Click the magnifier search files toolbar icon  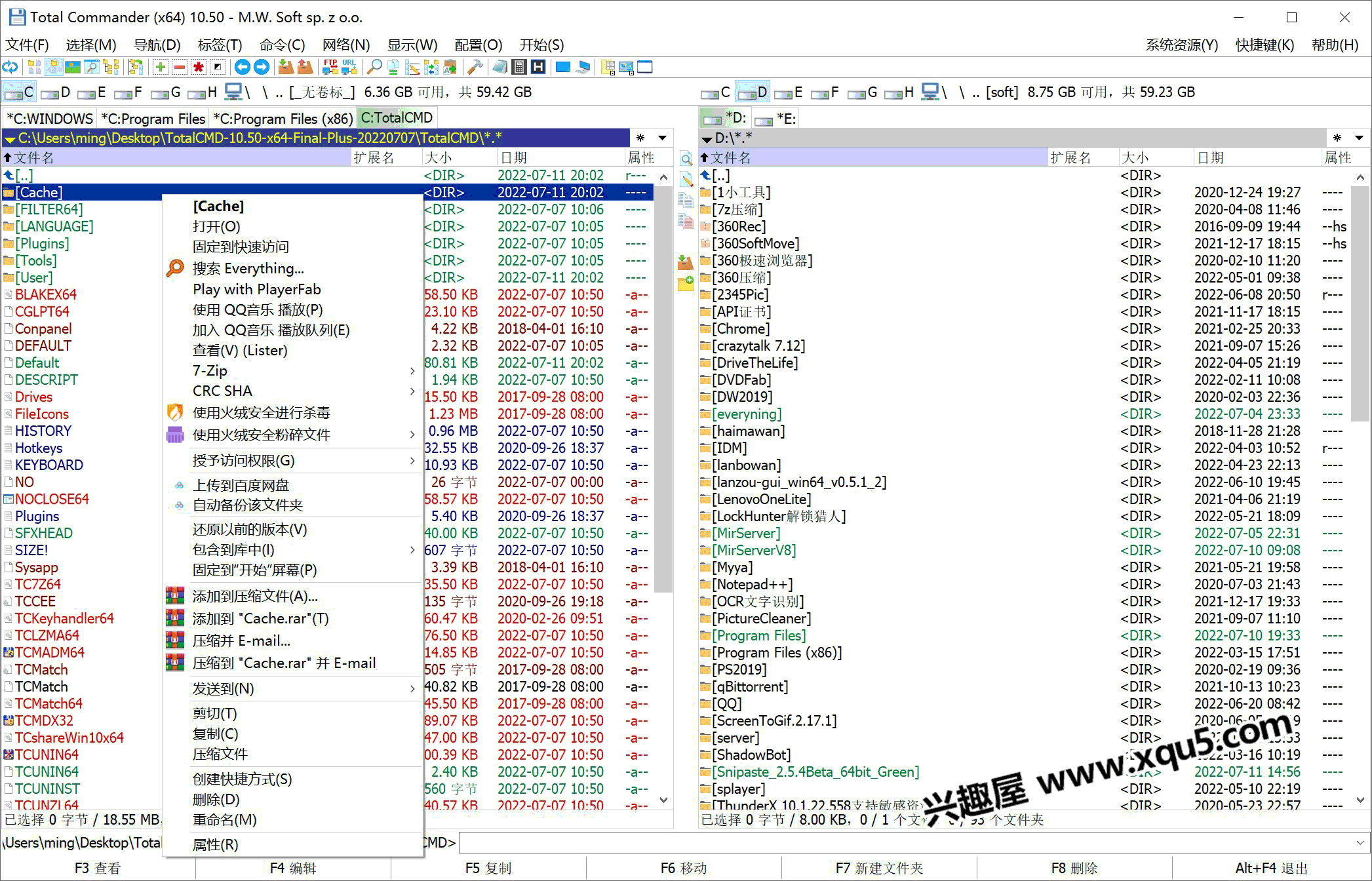point(374,67)
